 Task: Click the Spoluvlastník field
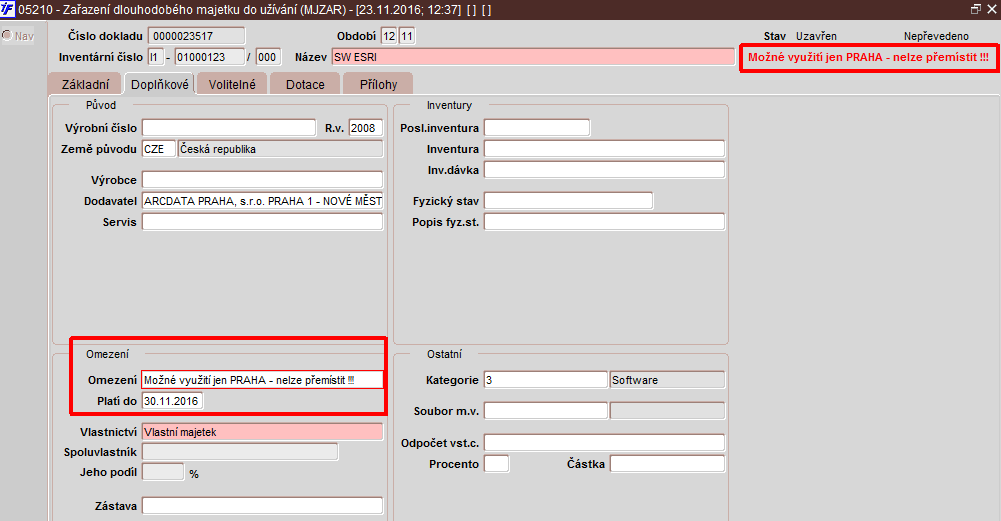240,452
